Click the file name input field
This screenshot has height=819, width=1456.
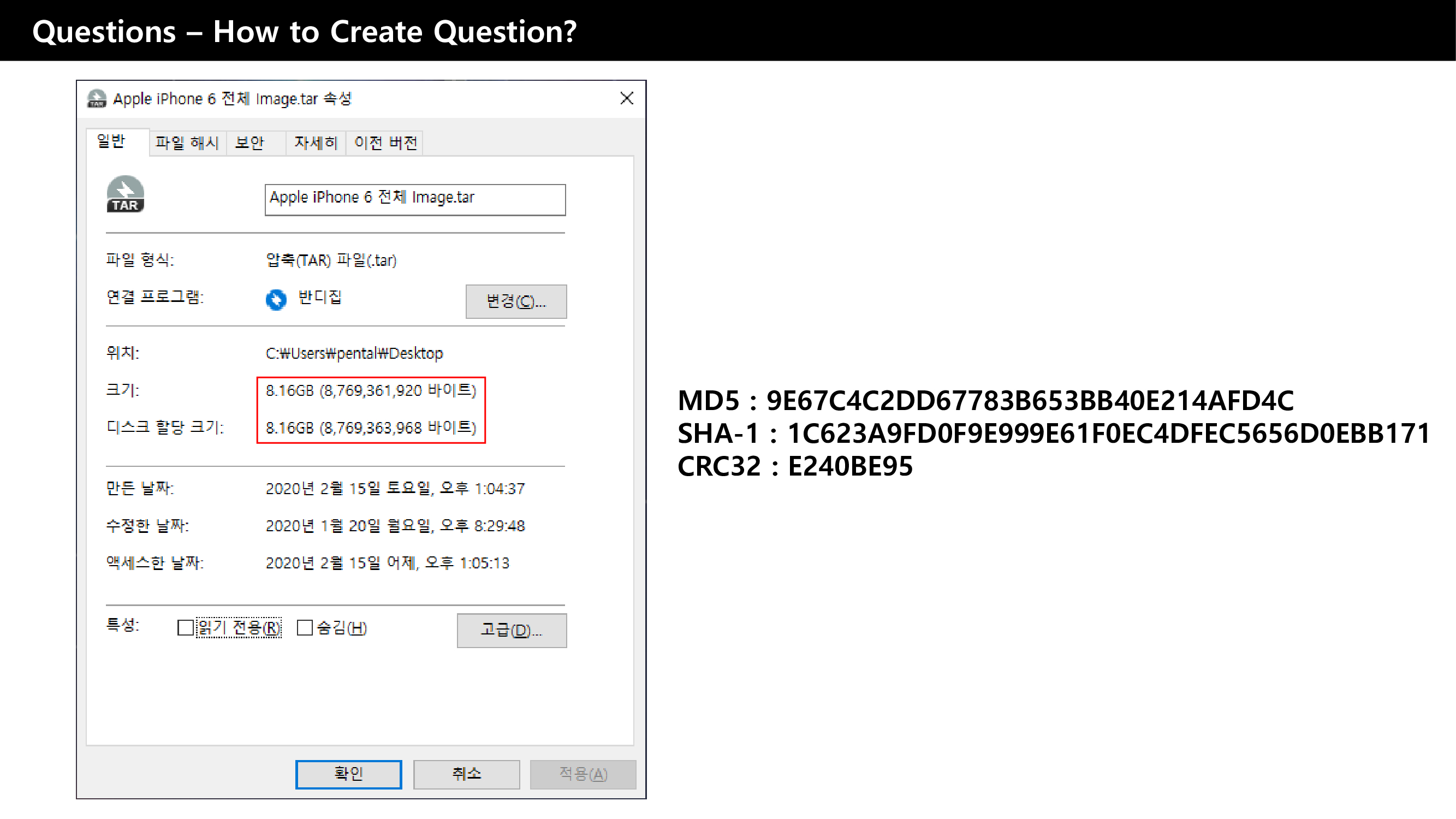[x=414, y=198]
